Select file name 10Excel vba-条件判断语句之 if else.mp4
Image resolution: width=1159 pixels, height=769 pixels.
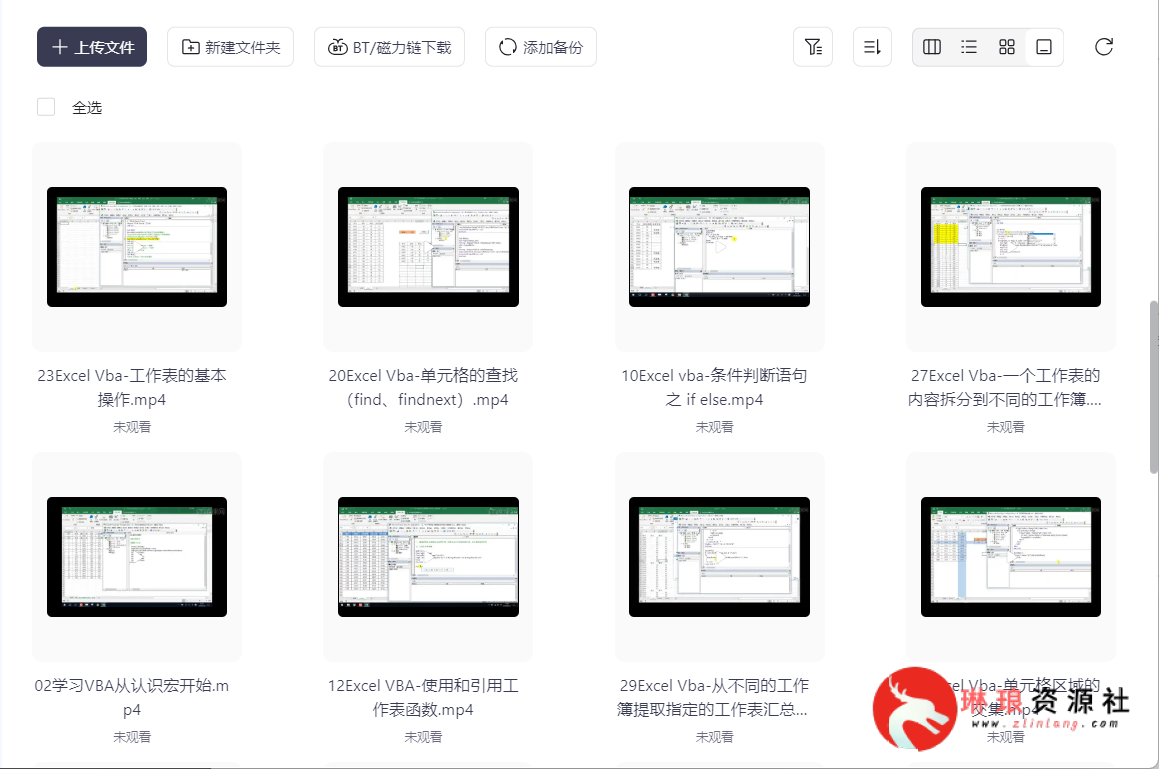(715, 387)
